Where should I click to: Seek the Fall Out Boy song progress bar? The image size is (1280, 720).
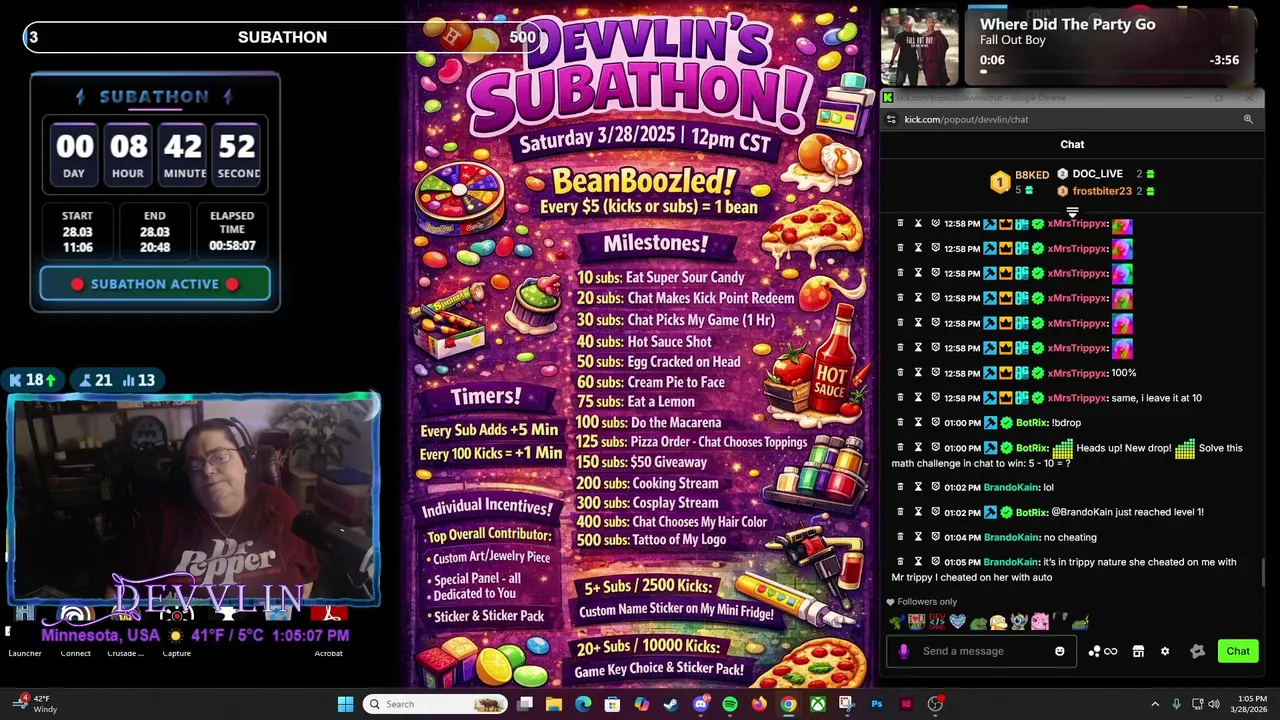tap(1109, 72)
